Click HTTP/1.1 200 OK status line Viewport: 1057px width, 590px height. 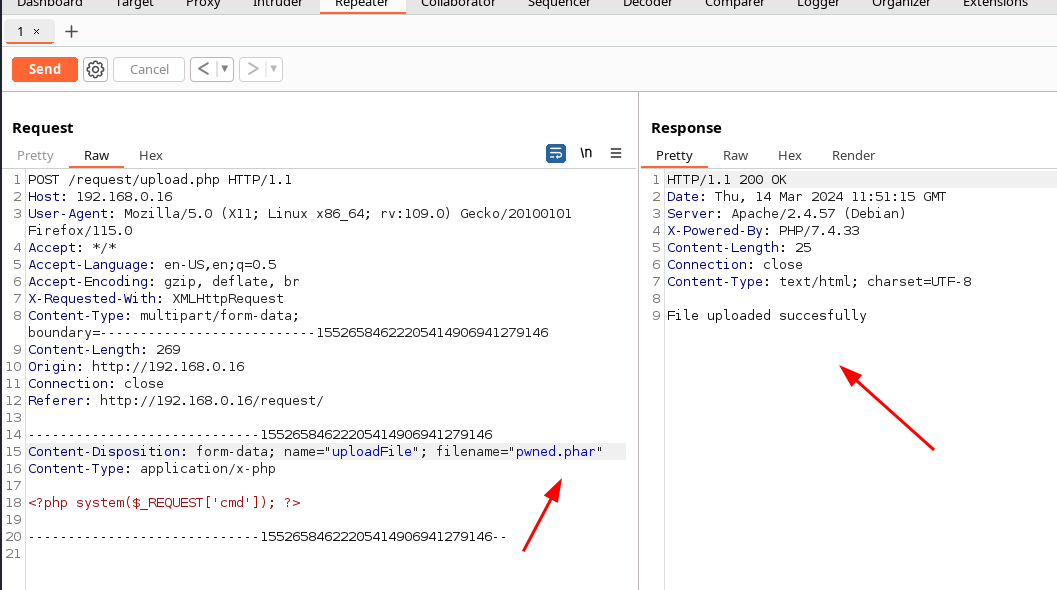coord(727,180)
